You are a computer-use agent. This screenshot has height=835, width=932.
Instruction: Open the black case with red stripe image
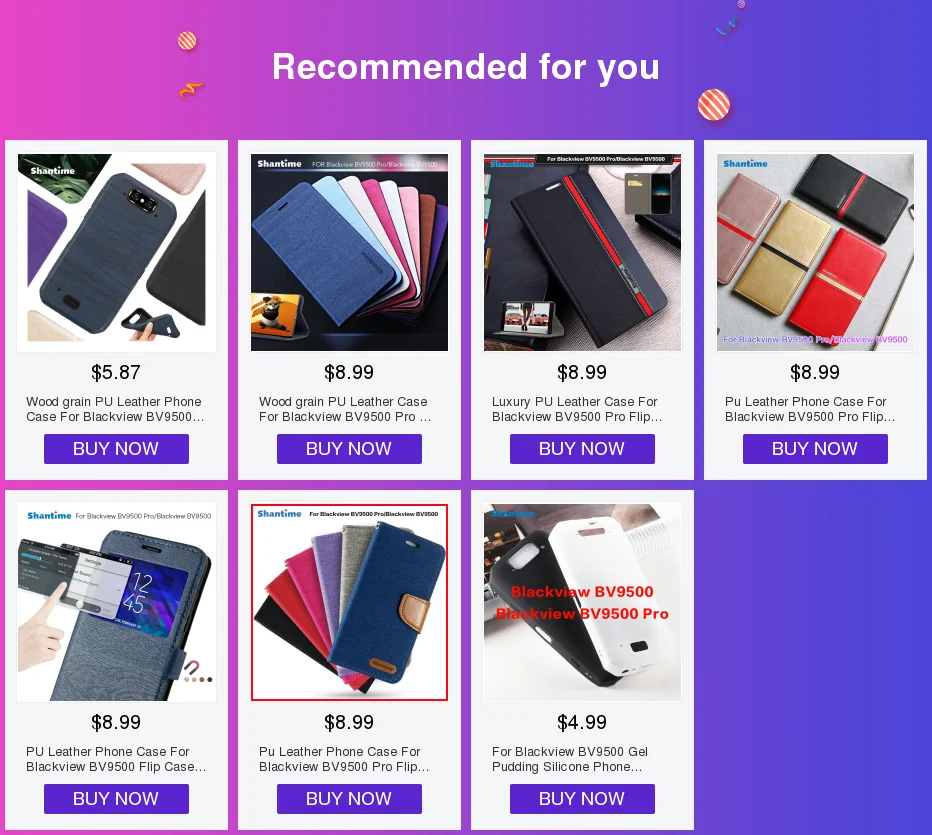pos(582,253)
